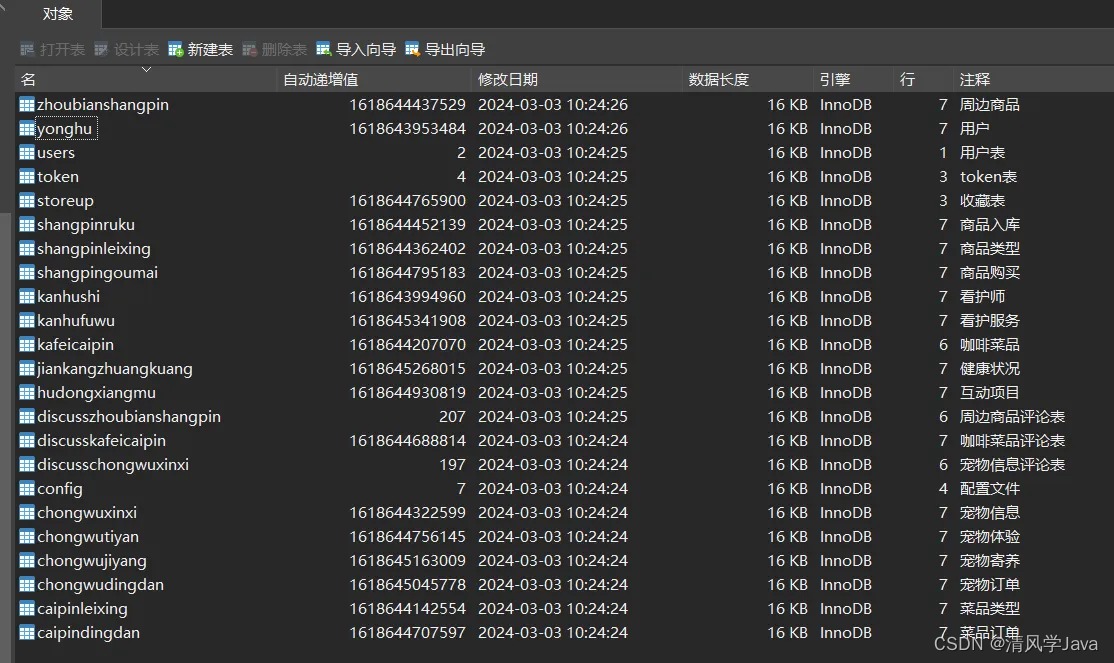
Task: Click the comment 宠物信息评论表
Action: 1012,465
